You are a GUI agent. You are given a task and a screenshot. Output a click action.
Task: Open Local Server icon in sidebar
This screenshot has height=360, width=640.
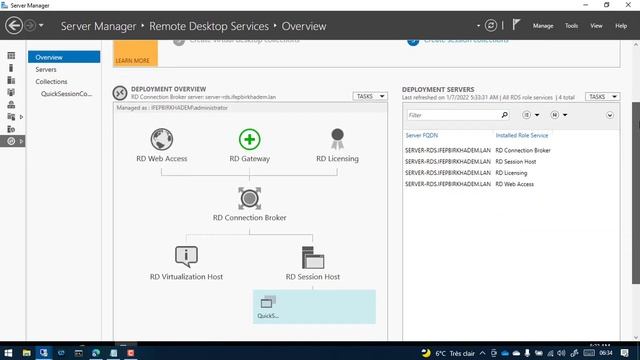(11, 68)
